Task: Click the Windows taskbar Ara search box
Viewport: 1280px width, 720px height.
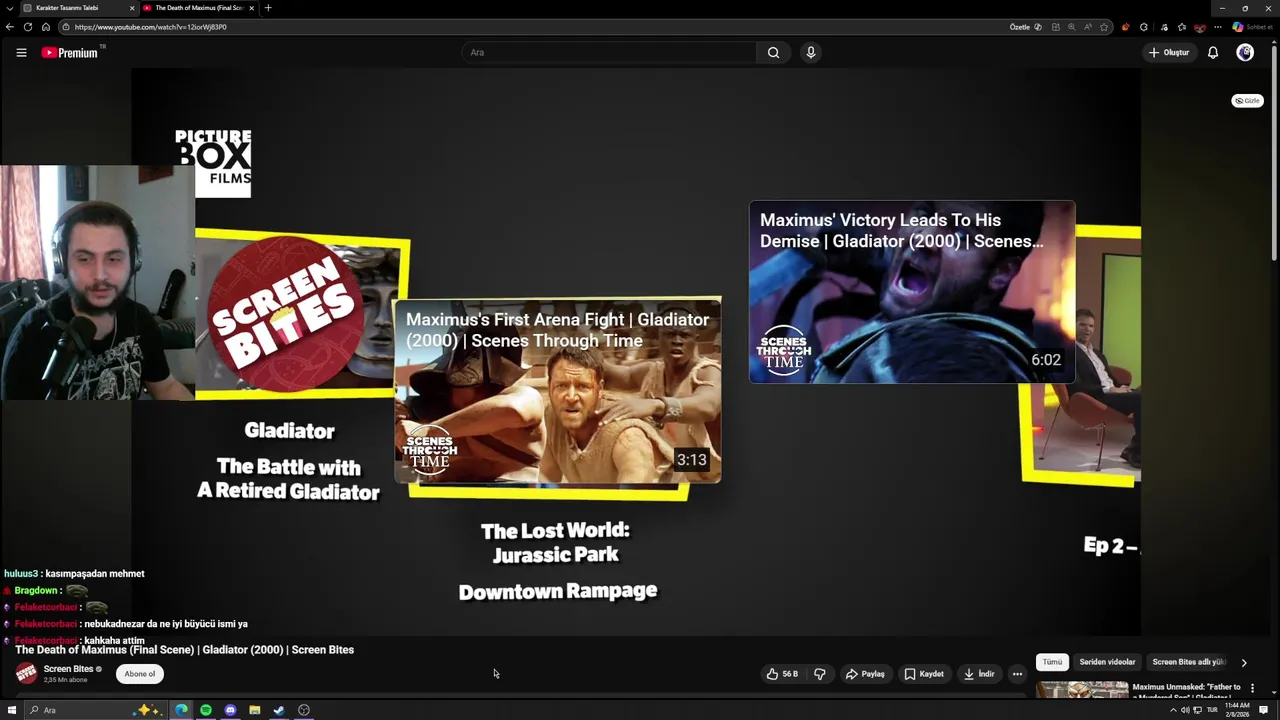Action: [x=95, y=710]
